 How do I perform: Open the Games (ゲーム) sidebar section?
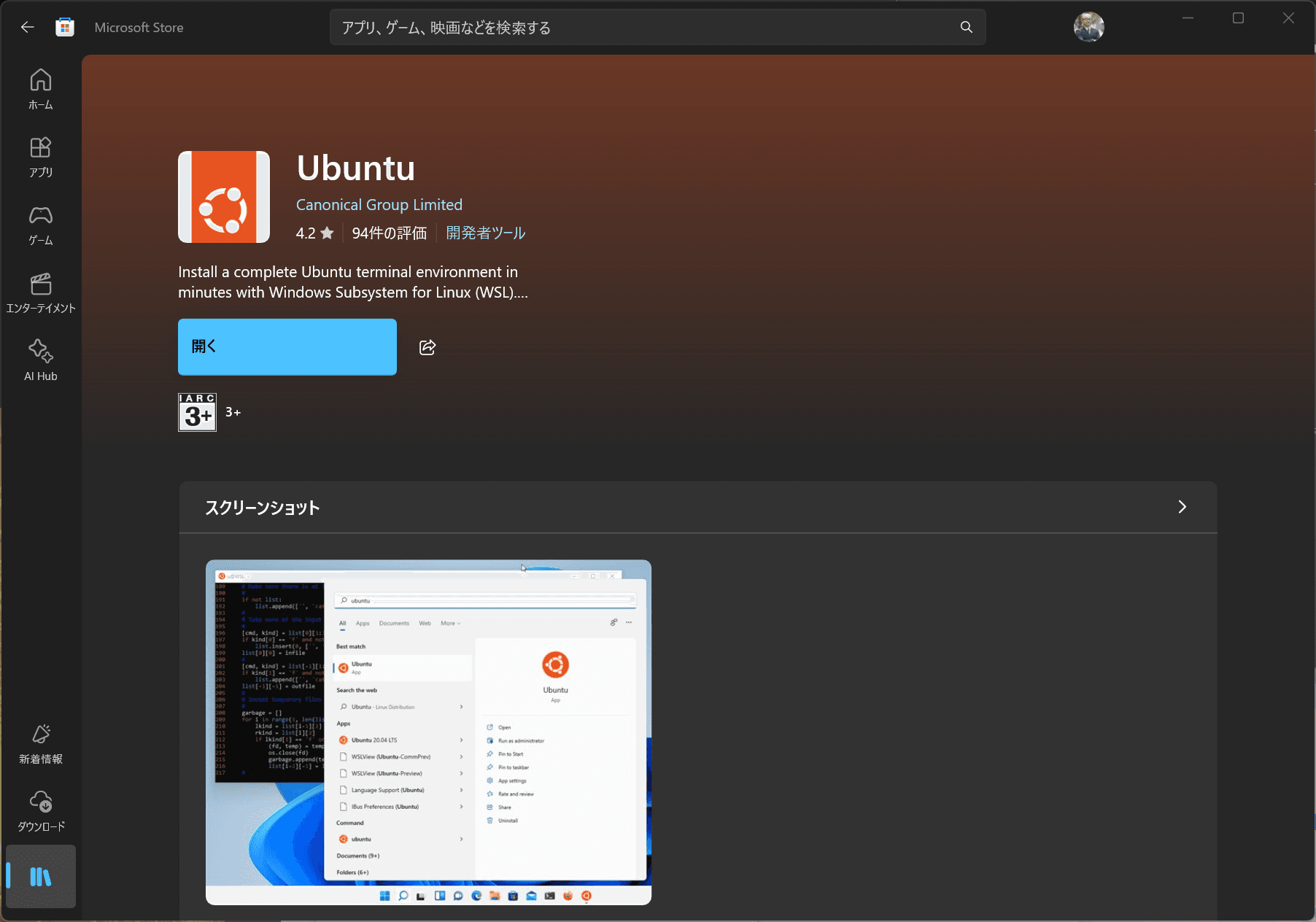click(41, 225)
